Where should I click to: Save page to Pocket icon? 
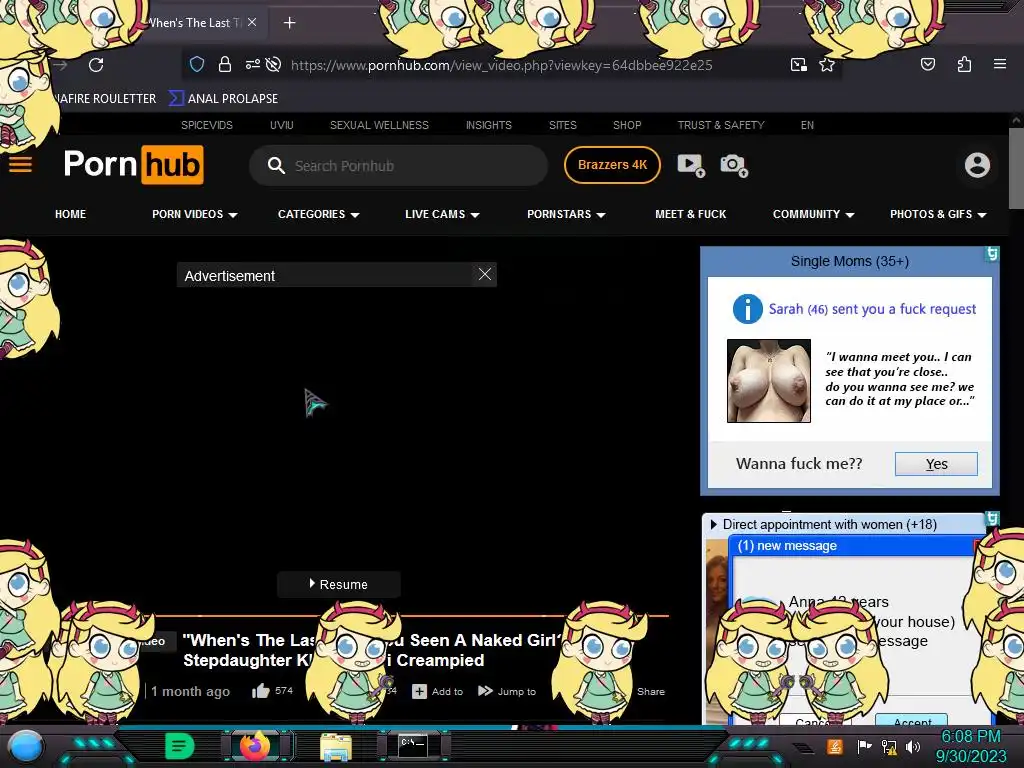927,64
